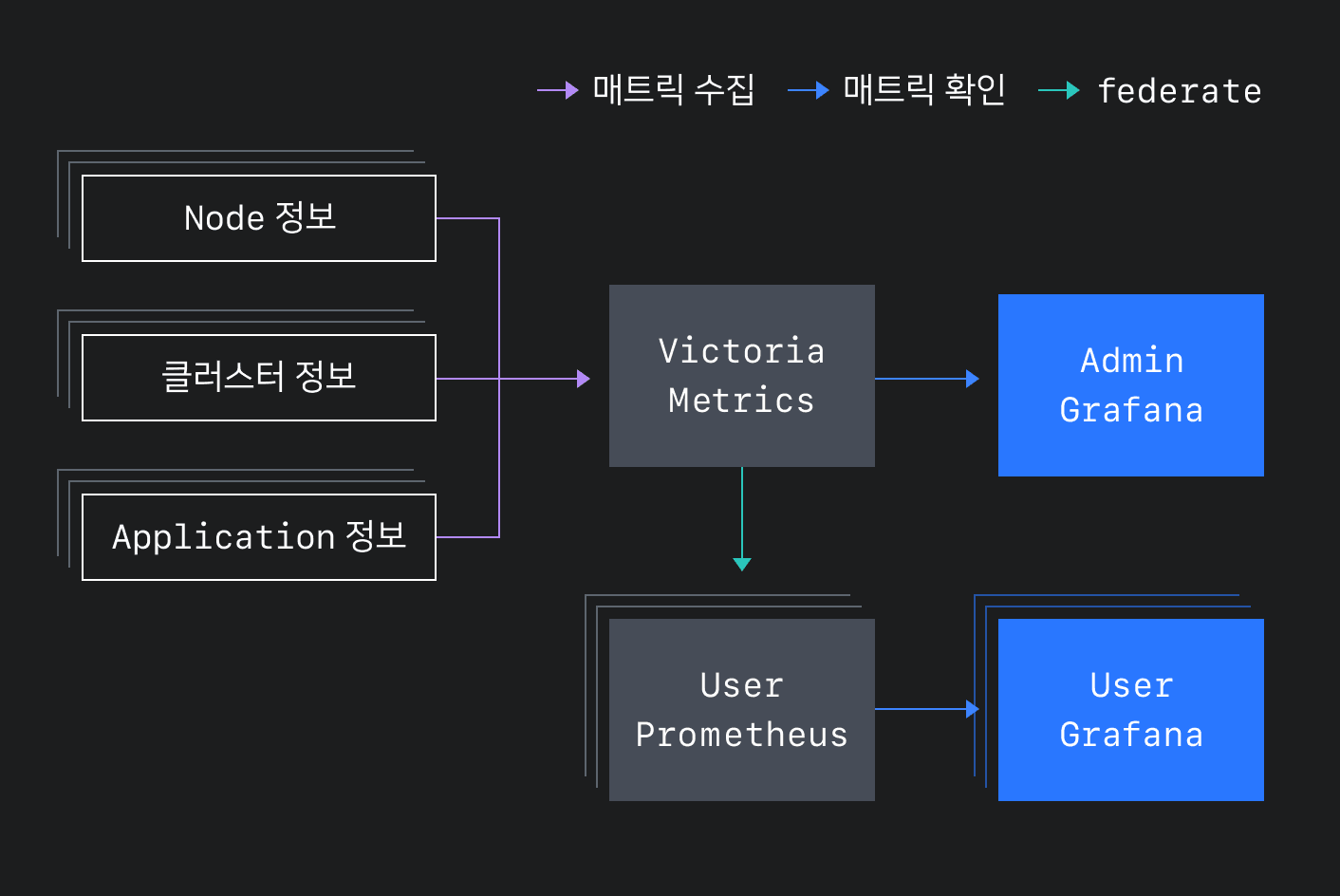
Task: Click the Admin Grafana block
Action: click(1131, 385)
